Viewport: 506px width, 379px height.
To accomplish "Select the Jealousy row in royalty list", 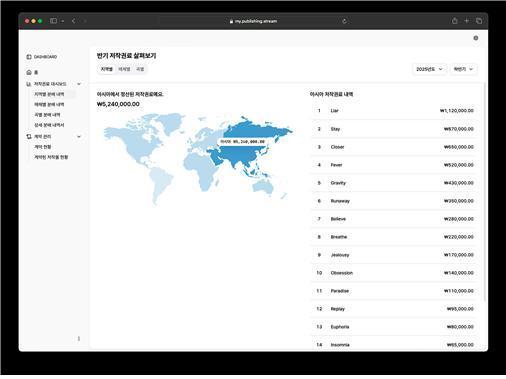I will coord(394,255).
